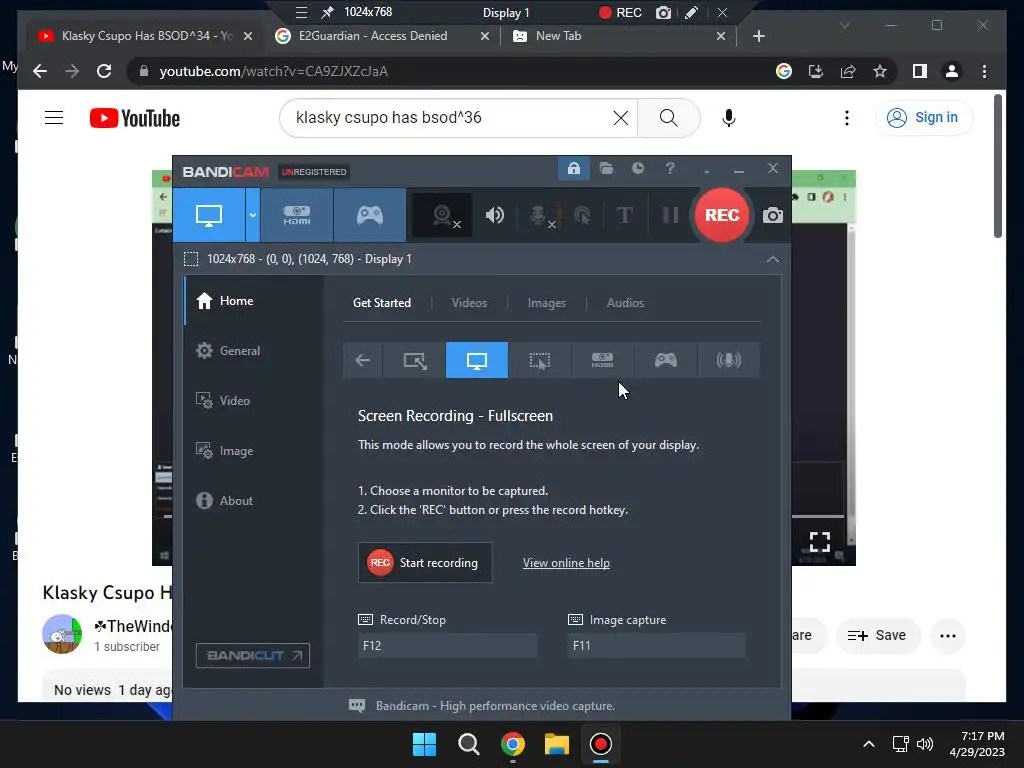Viewport: 1024px width, 768px height.
Task: Select audio only recording mode icon
Action: click(x=729, y=360)
